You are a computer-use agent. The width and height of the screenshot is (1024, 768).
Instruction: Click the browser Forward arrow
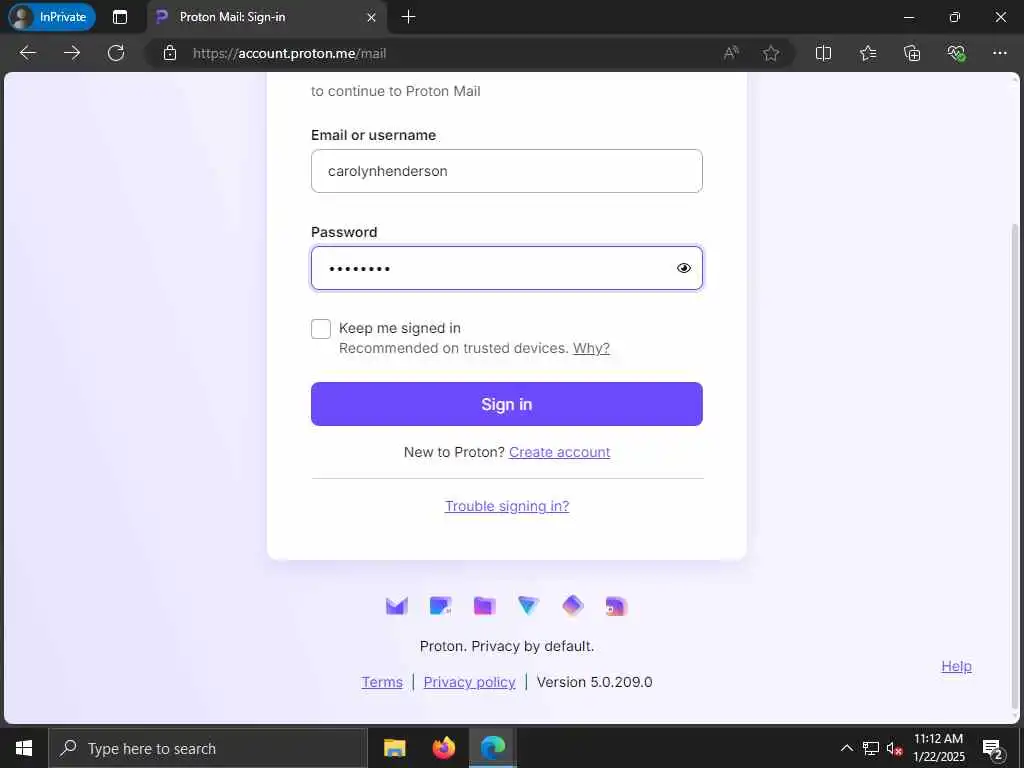tap(72, 53)
